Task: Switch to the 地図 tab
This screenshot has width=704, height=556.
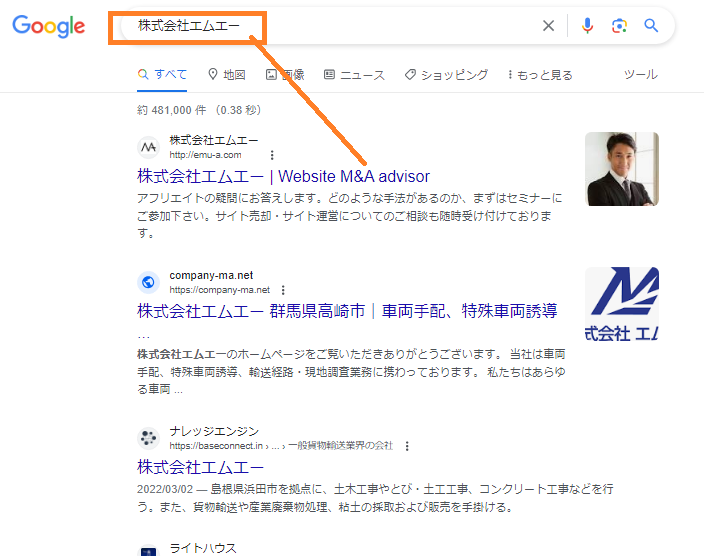Action: [x=227, y=75]
